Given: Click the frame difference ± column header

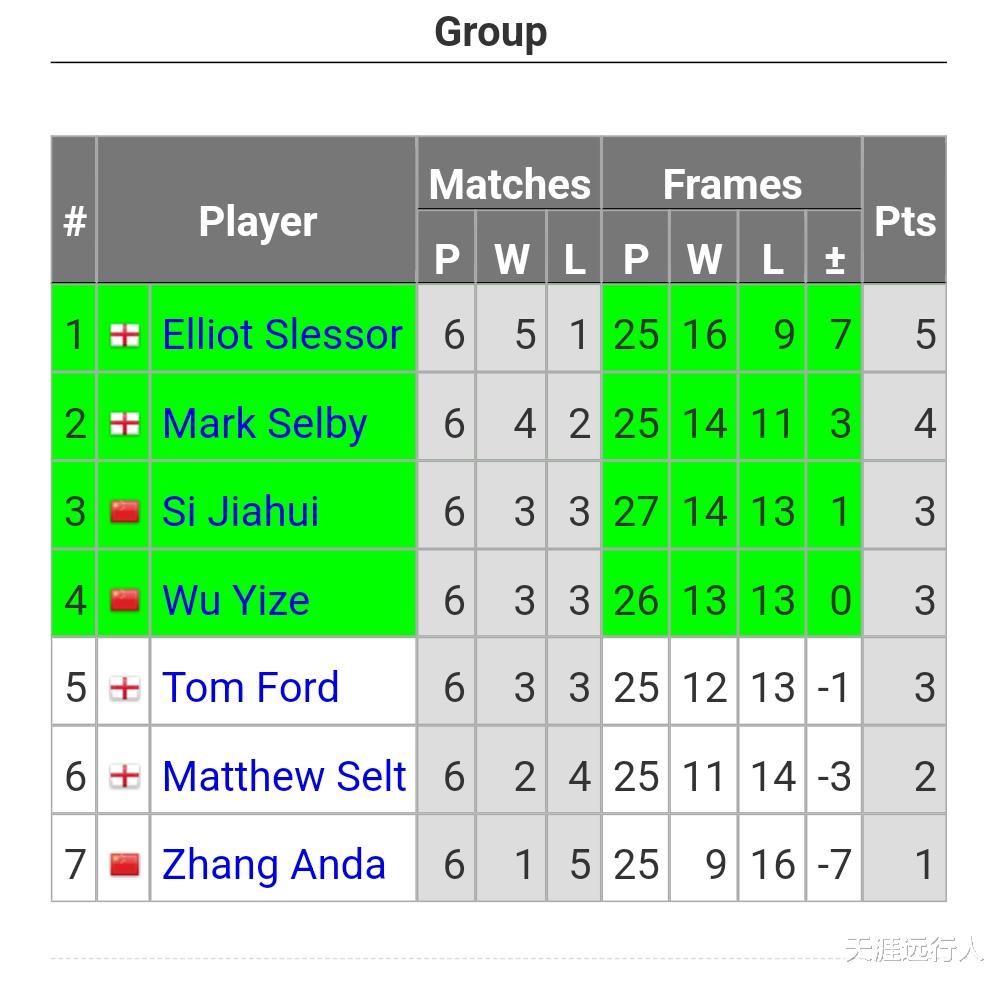Looking at the screenshot, I should pyautogui.click(x=834, y=260).
